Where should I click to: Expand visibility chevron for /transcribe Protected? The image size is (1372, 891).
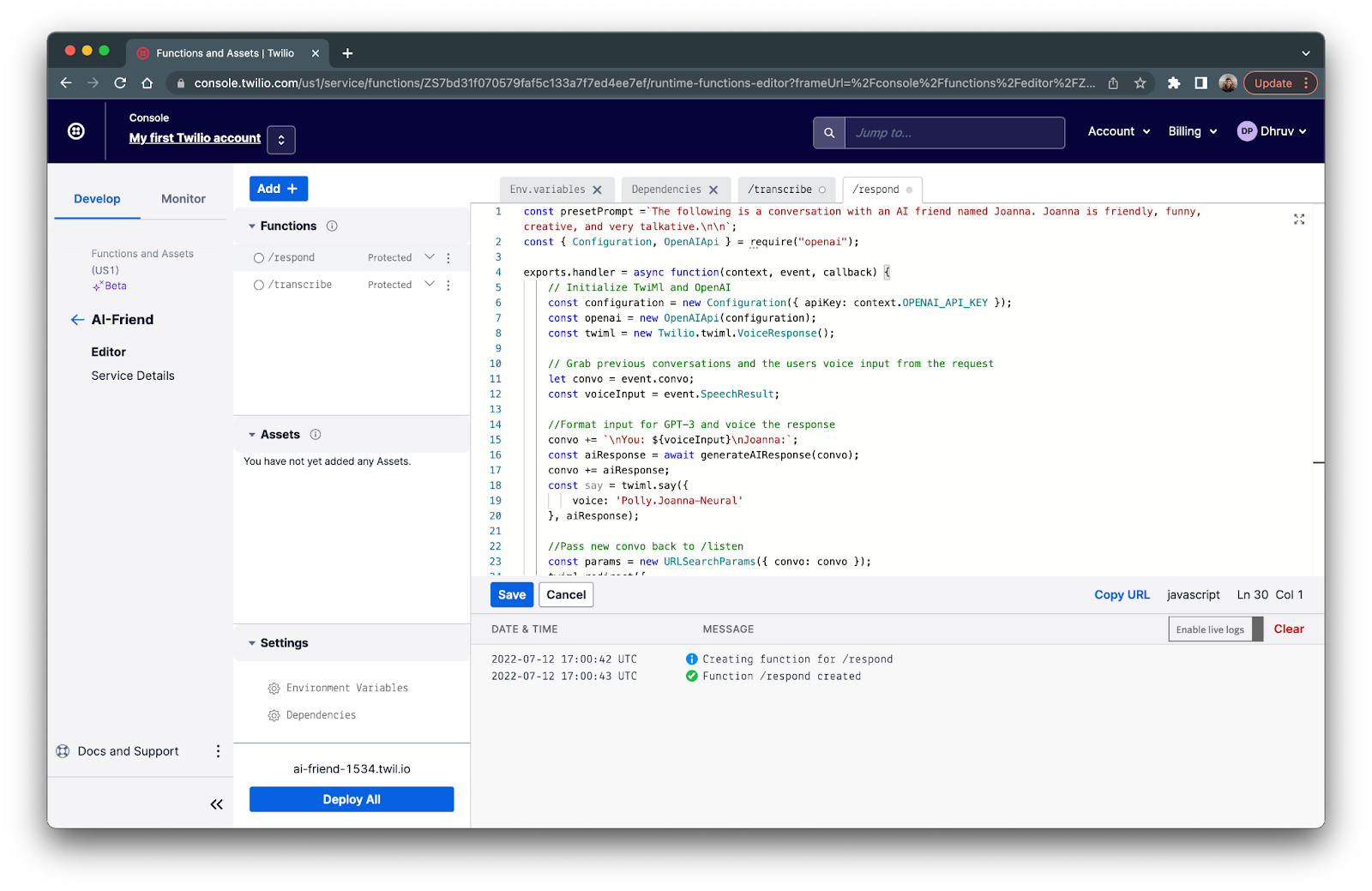point(430,284)
